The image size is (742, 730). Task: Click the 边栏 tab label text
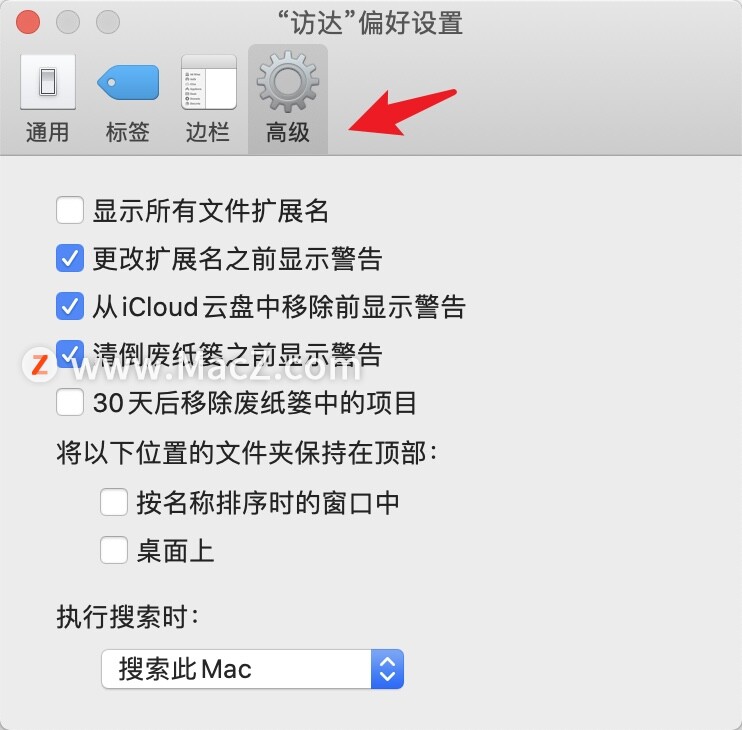[x=208, y=132]
